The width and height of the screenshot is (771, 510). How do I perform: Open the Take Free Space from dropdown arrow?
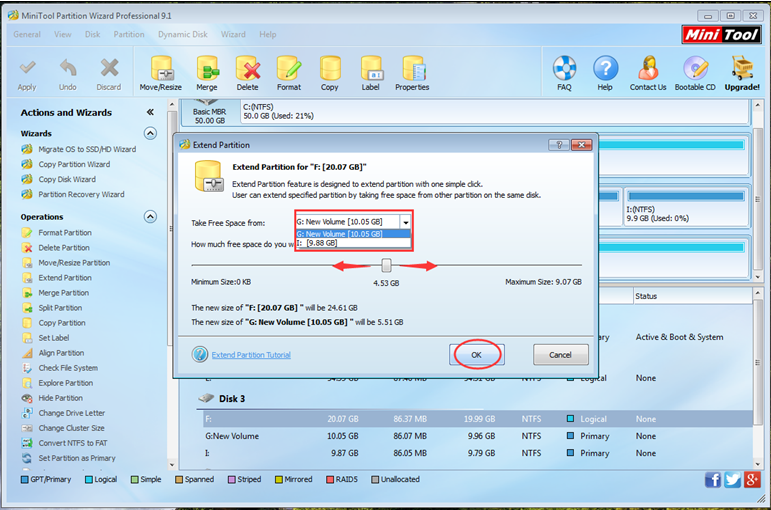pos(405,222)
